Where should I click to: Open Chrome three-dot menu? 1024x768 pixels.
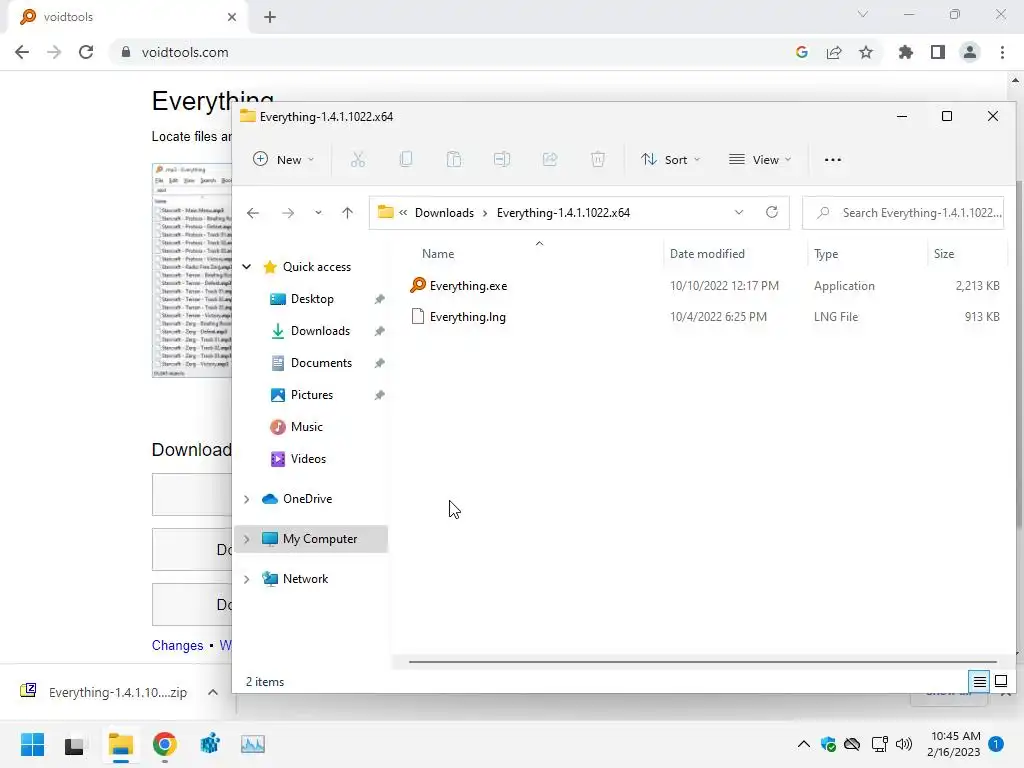(x=1002, y=52)
